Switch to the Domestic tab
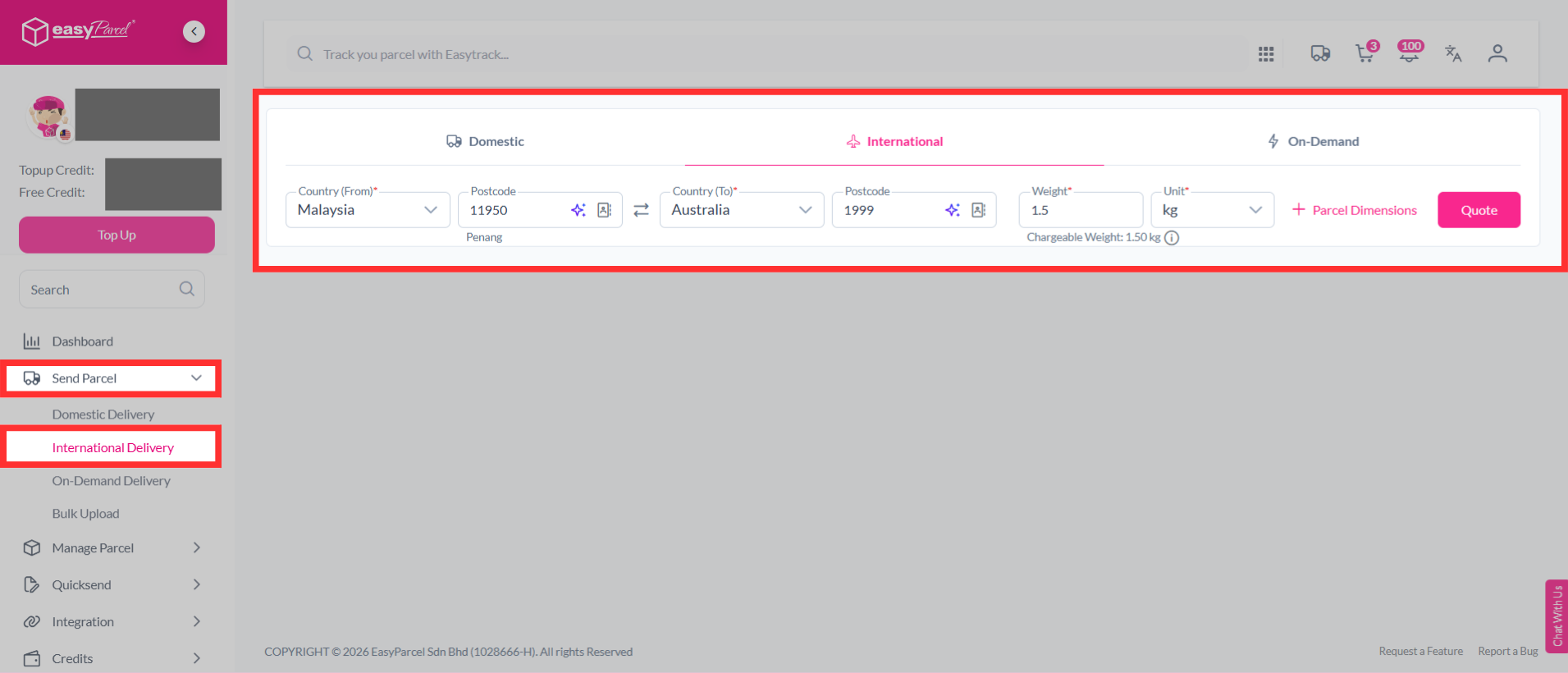Screen dimensions: 1568x673 (485, 141)
